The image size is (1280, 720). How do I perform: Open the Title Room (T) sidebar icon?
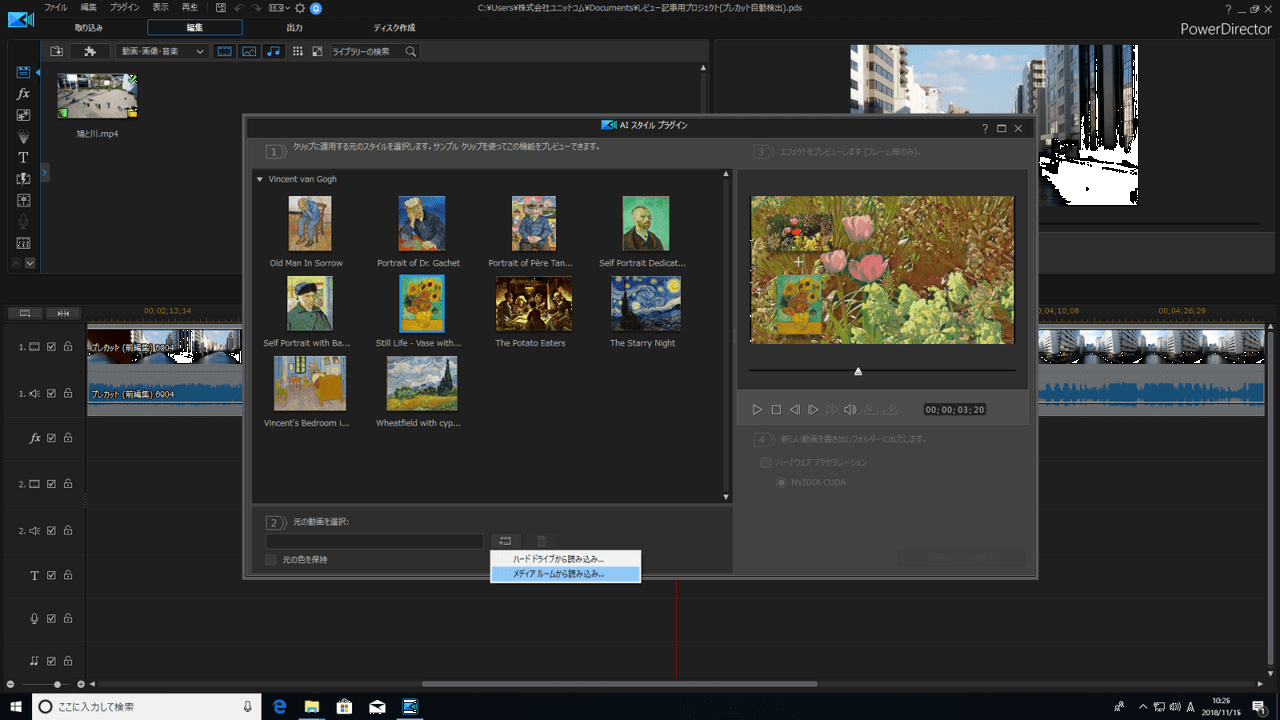pos(23,158)
